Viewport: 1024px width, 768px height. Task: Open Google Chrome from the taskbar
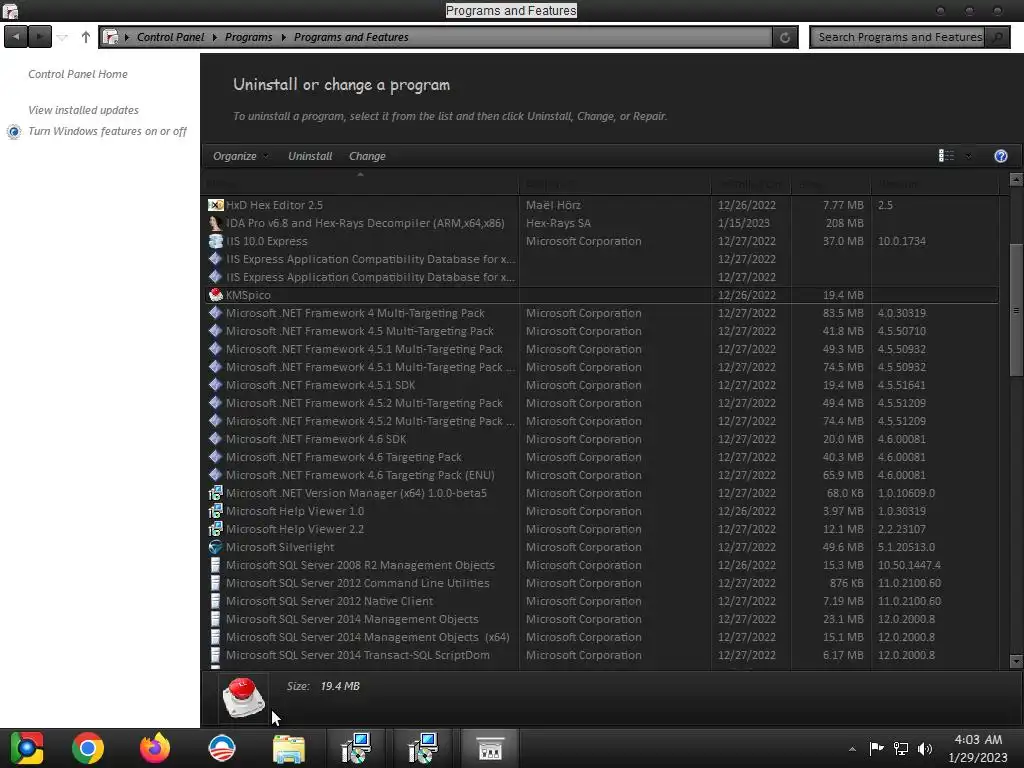tap(88, 748)
